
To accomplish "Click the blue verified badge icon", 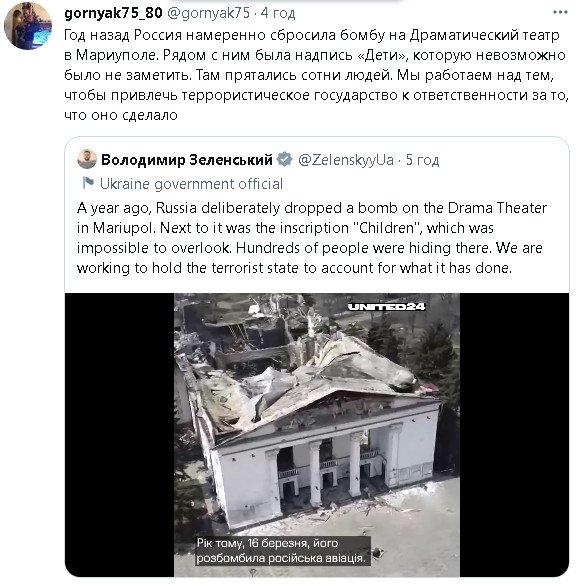I will point(285,159).
